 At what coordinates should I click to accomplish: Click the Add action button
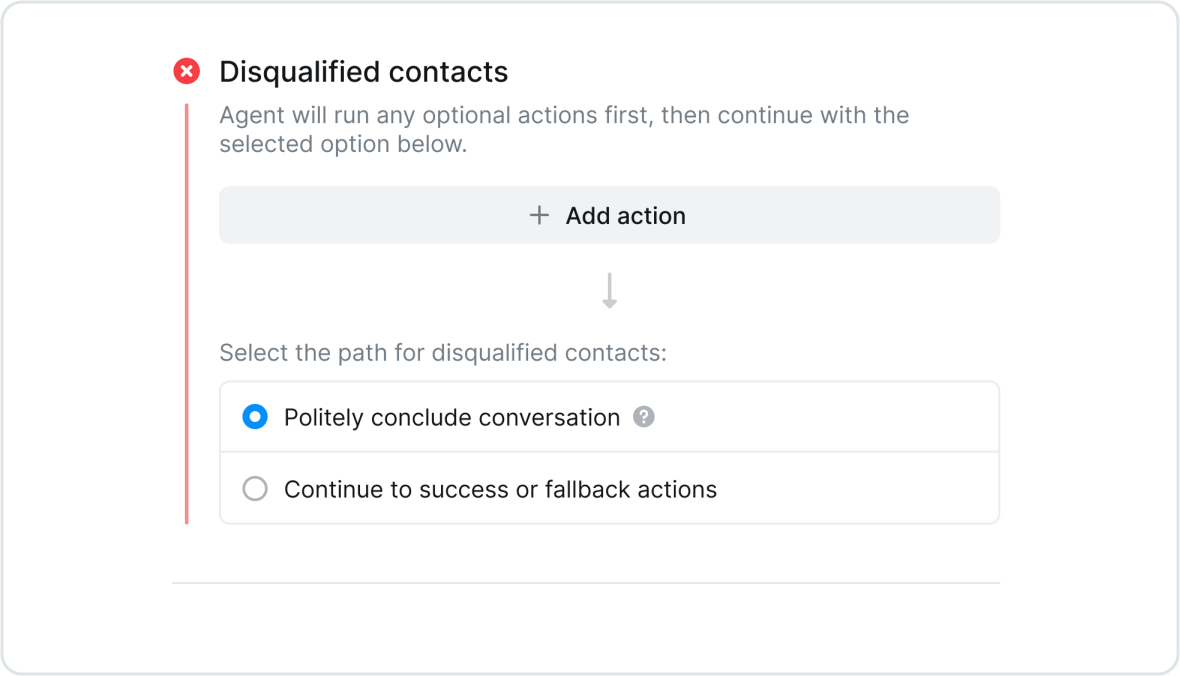(609, 215)
